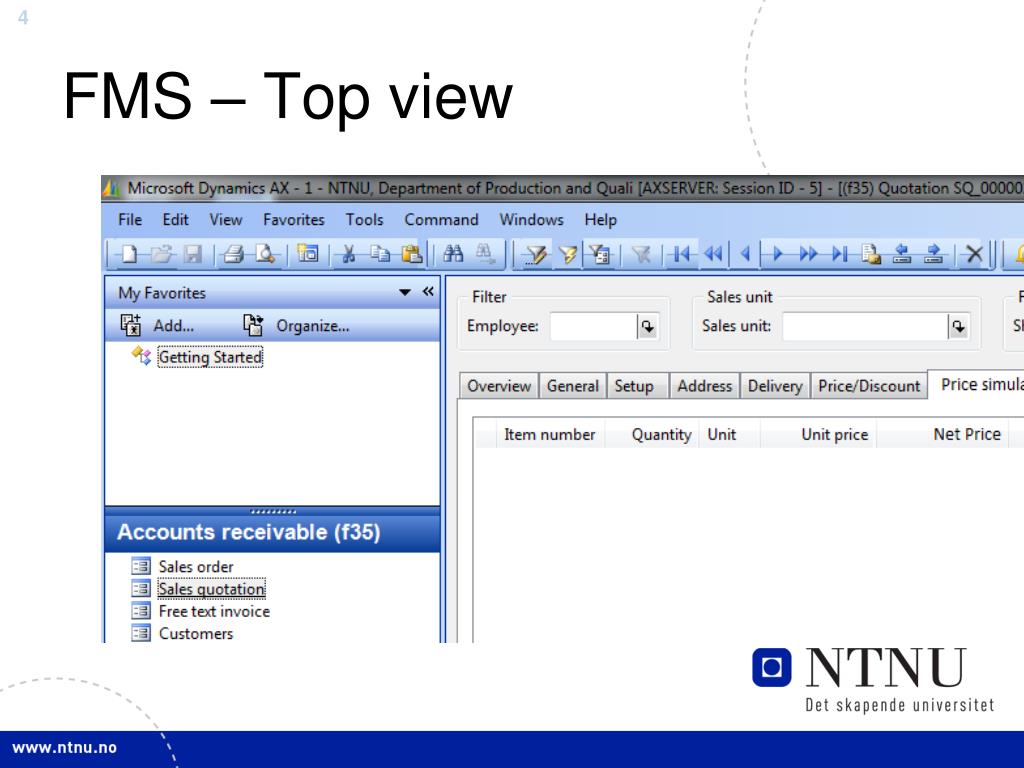This screenshot has width=1024, height=768.
Task: Open Sales quotation in Accounts receivable
Action: 212,589
